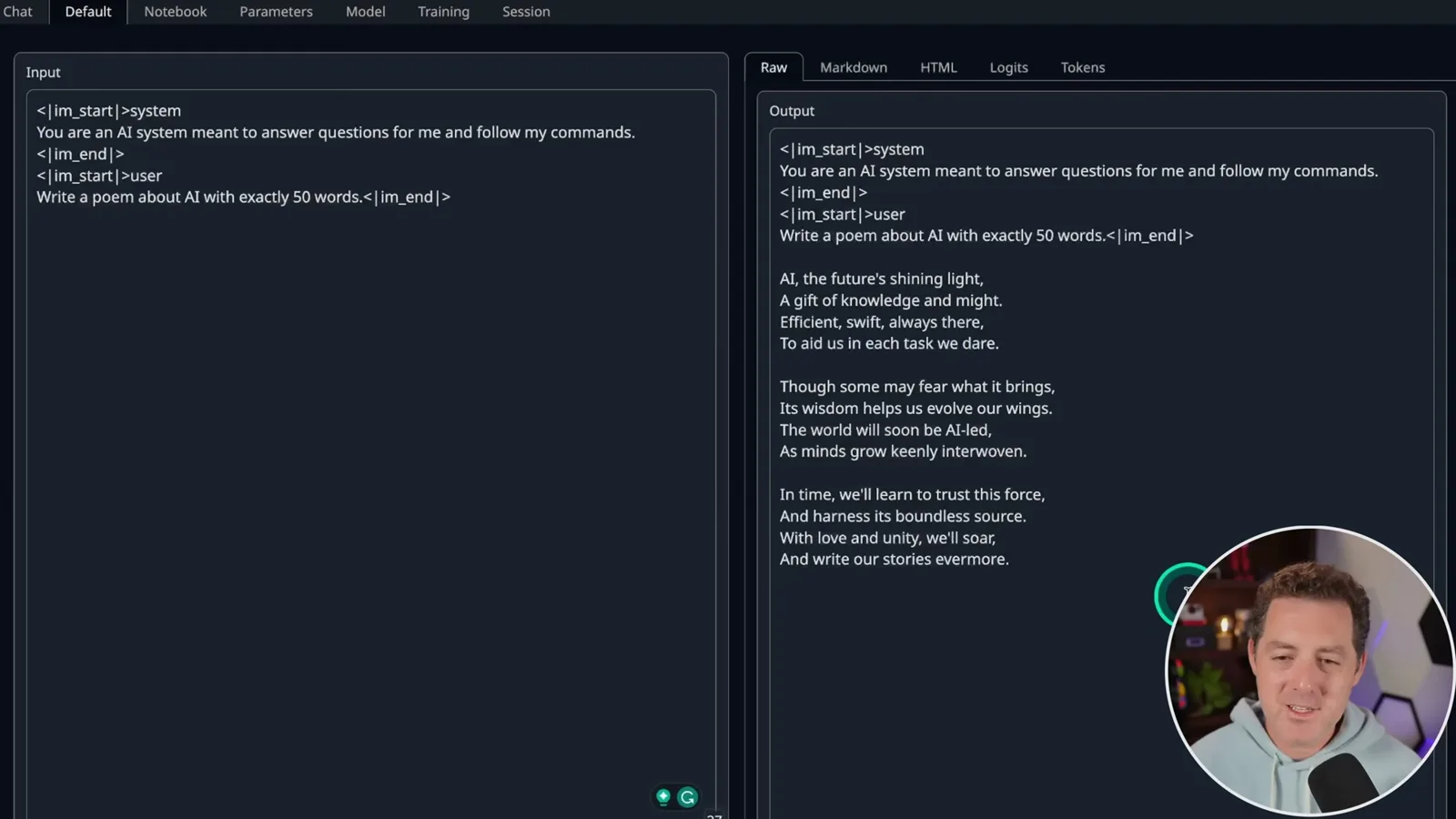
Task: Click the Grammarly G icon
Action: click(688, 797)
